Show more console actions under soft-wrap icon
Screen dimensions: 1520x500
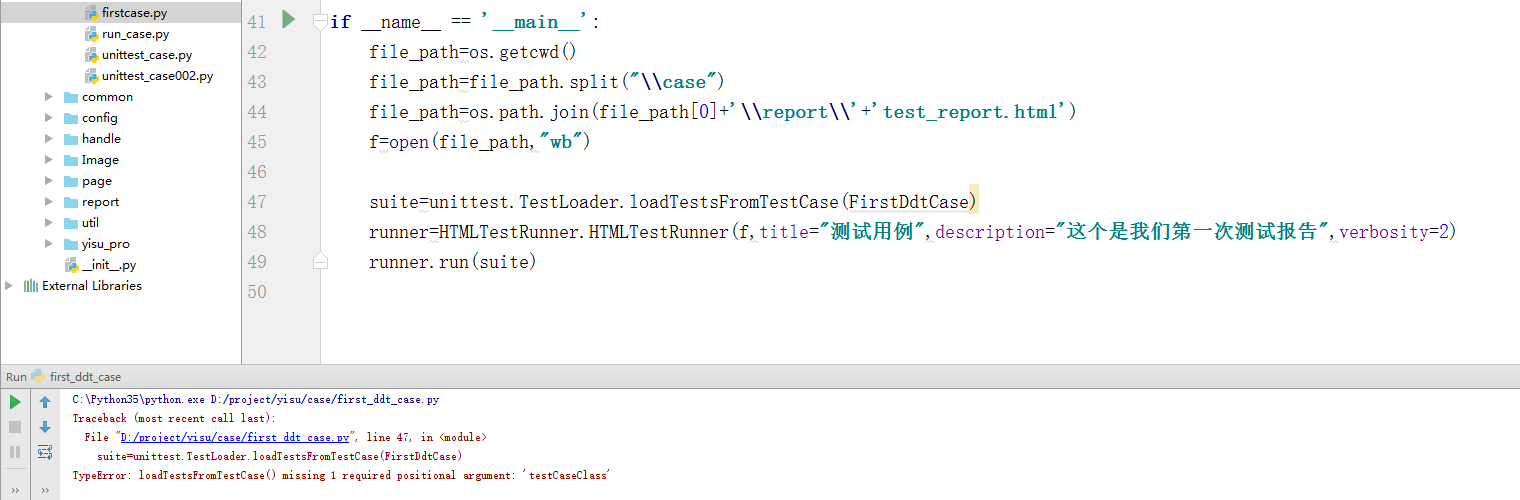45,490
